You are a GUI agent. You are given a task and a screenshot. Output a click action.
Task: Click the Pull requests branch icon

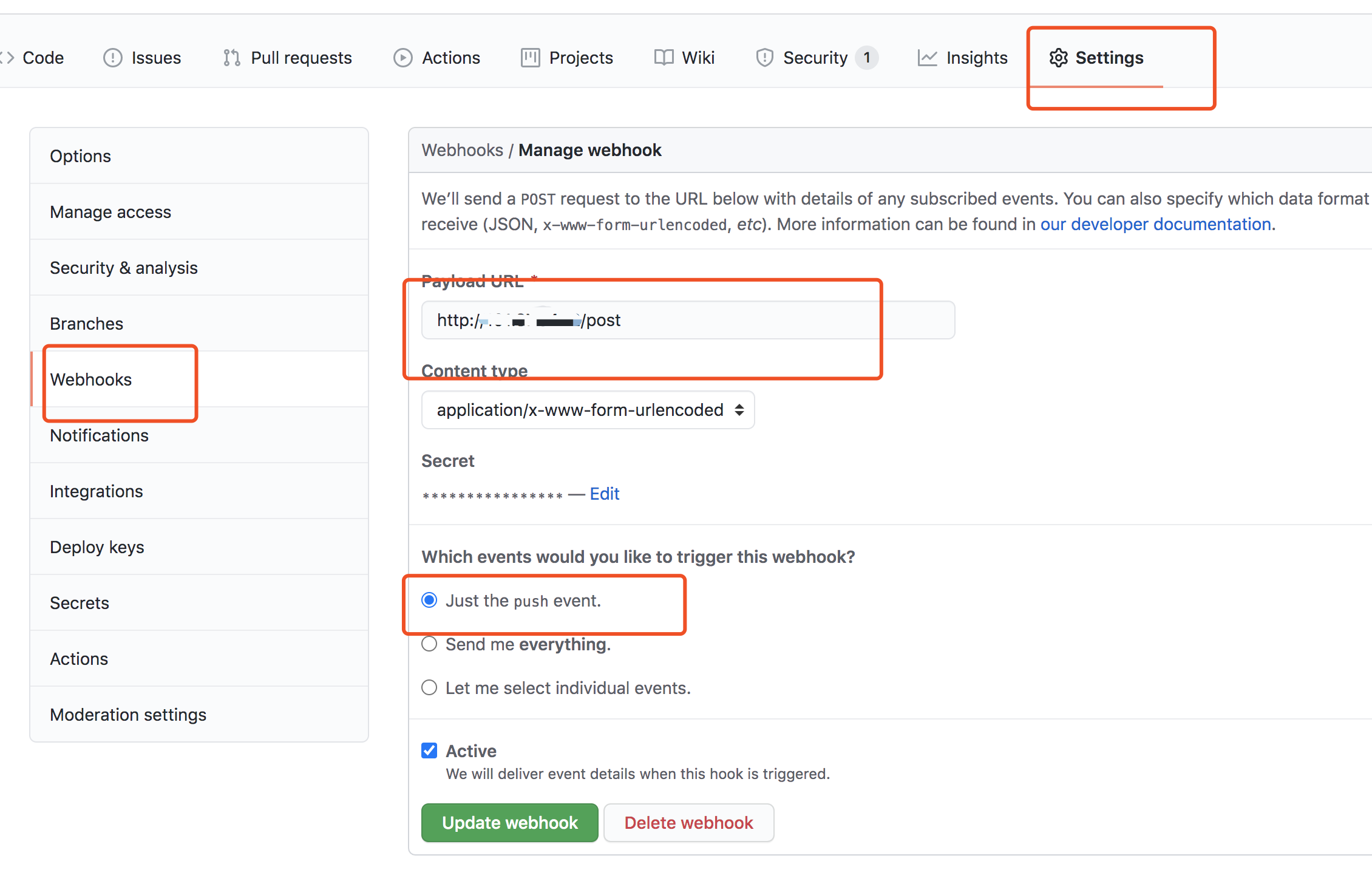[x=231, y=58]
